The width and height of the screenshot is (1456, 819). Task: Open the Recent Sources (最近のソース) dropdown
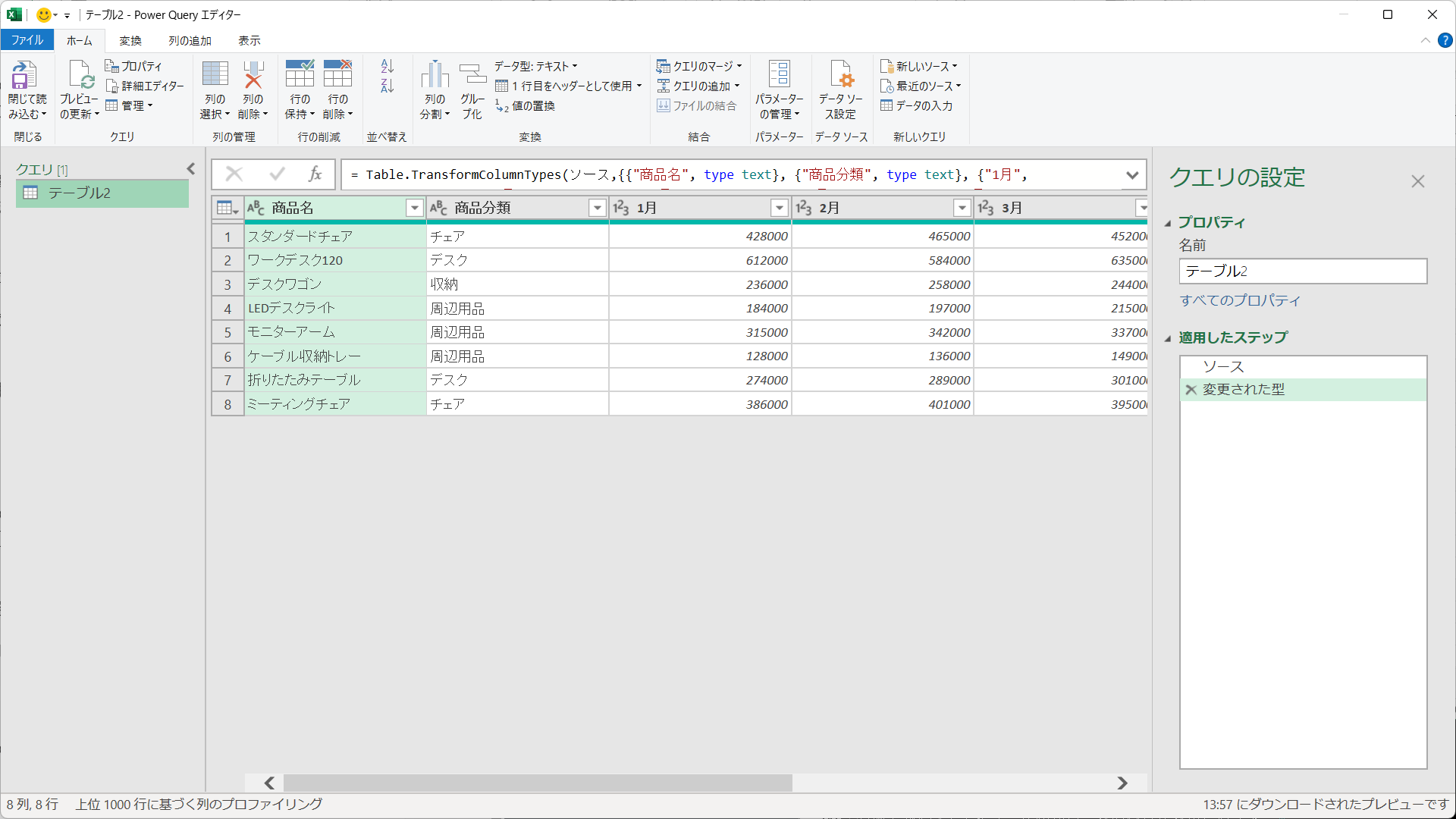[x=921, y=86]
